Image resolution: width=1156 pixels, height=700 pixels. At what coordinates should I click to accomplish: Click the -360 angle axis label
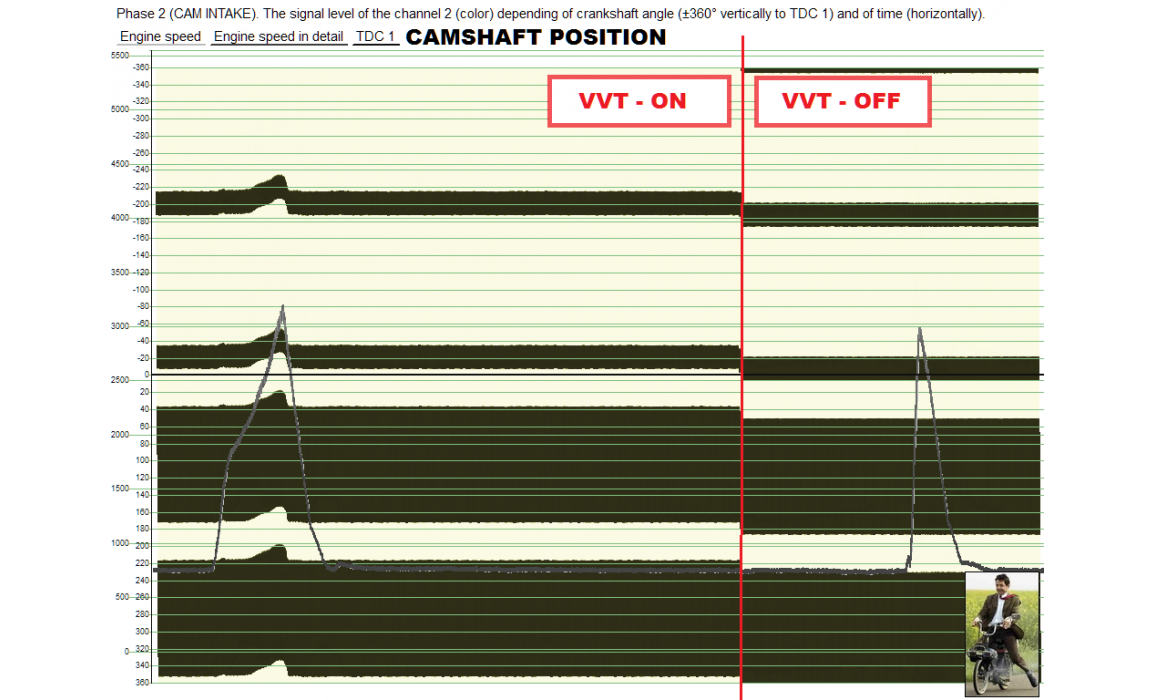(142, 67)
